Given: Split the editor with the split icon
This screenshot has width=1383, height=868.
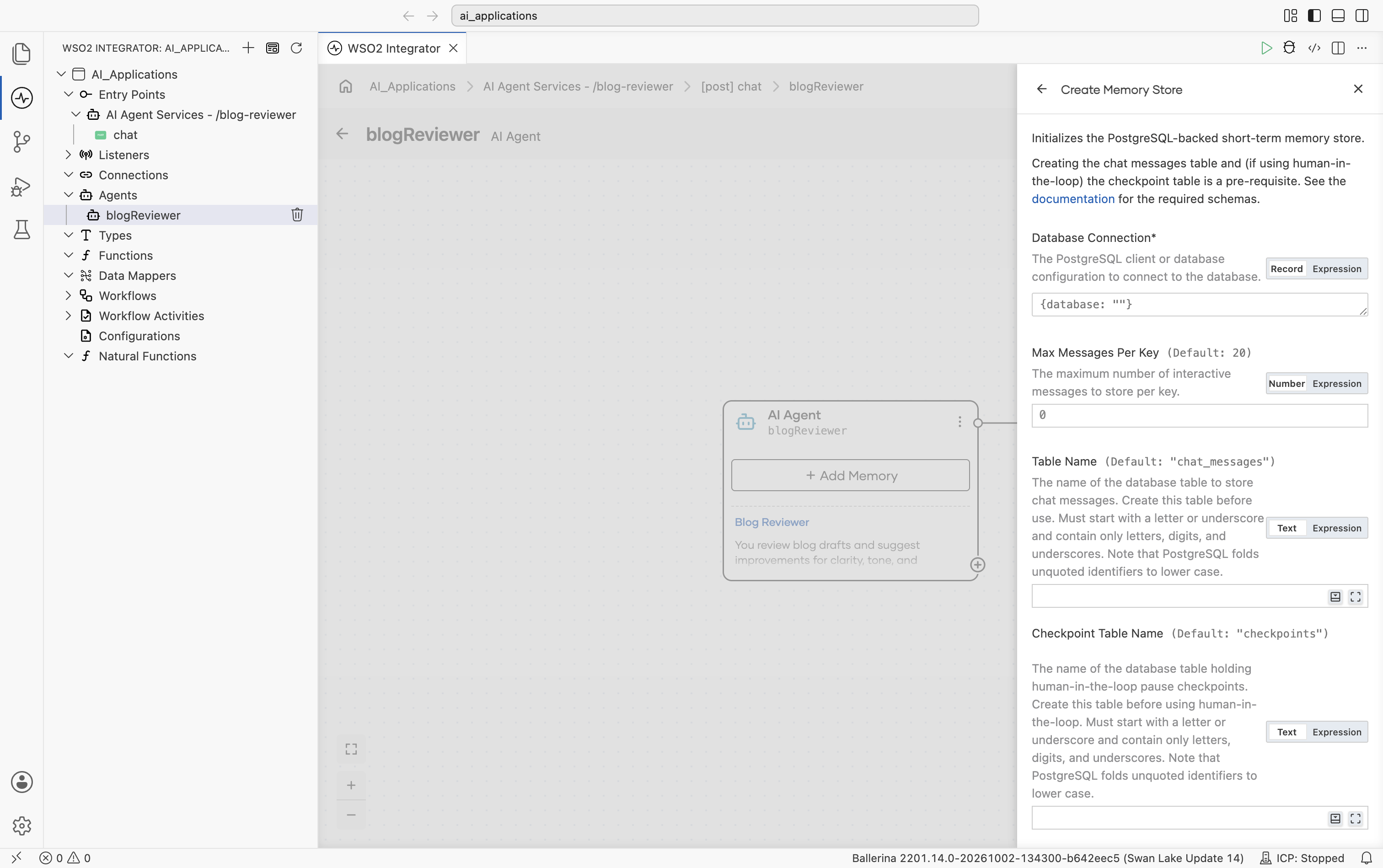Looking at the screenshot, I should pos(1338,48).
